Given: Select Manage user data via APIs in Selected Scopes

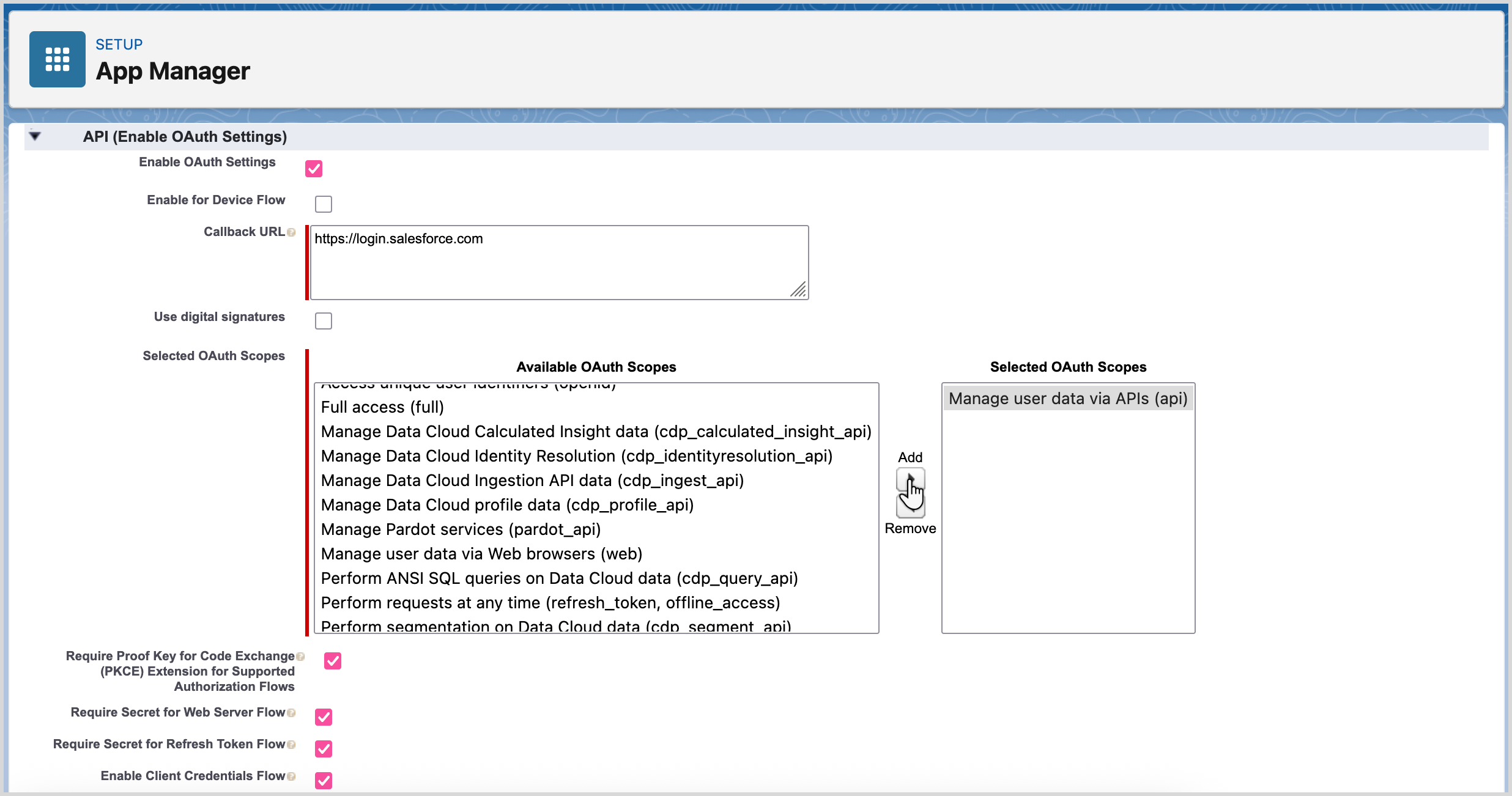Looking at the screenshot, I should (1067, 398).
